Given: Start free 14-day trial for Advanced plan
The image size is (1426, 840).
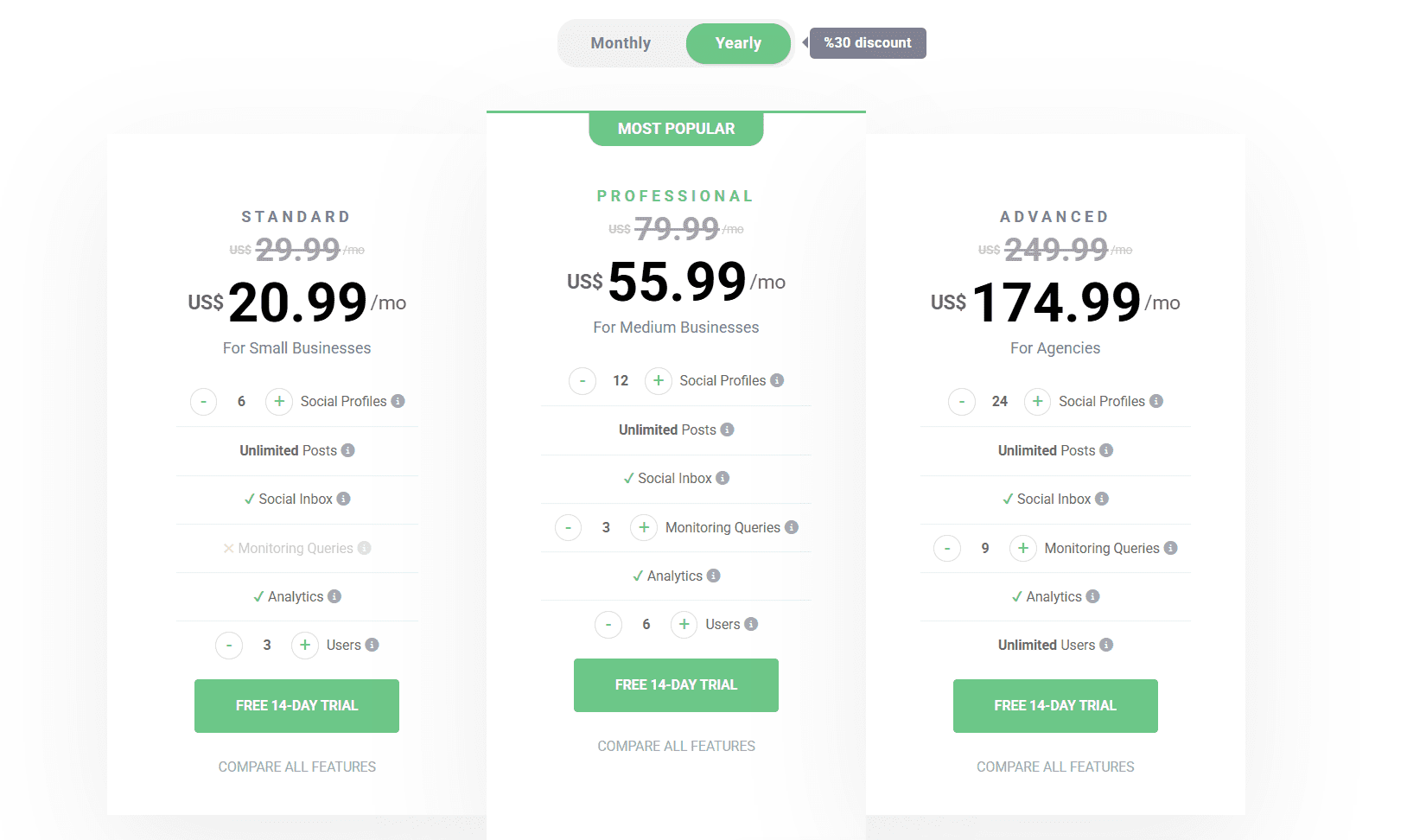Looking at the screenshot, I should [x=1054, y=705].
